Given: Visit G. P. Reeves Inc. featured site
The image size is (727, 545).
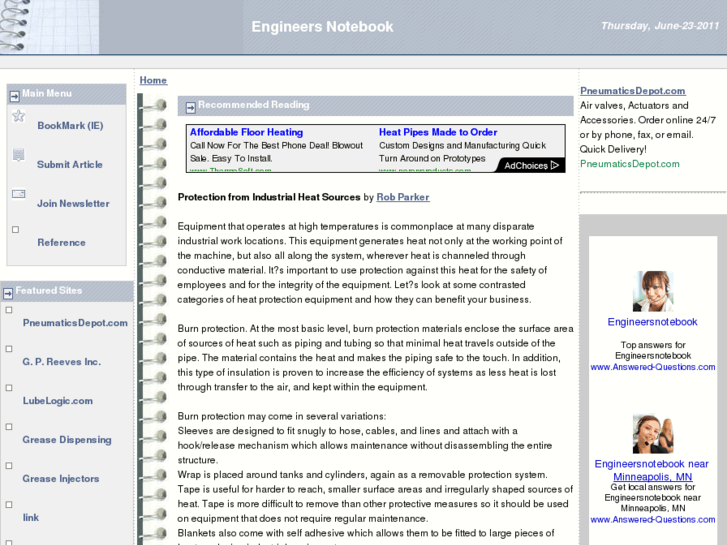Looking at the screenshot, I should point(62,362).
